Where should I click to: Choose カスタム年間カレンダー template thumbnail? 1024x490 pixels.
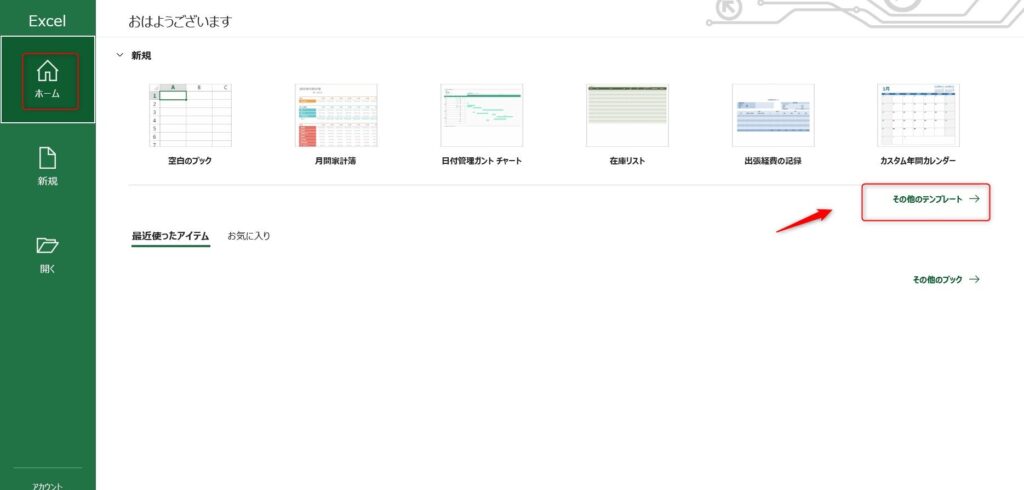[918, 115]
